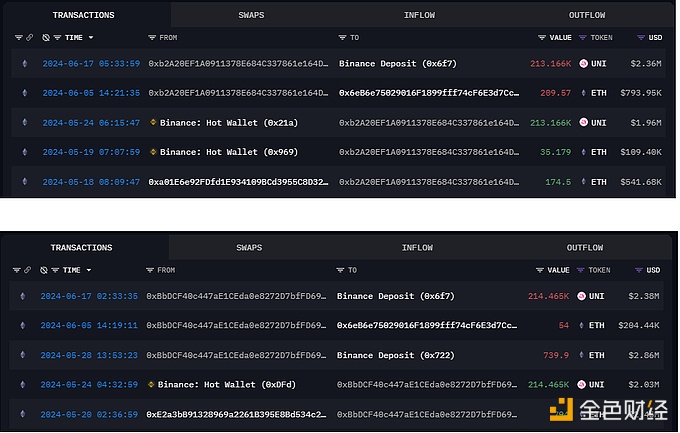Click the UNI token icon in the 213.166K $2.36M row
The height and width of the screenshot is (433, 680).
583,64
